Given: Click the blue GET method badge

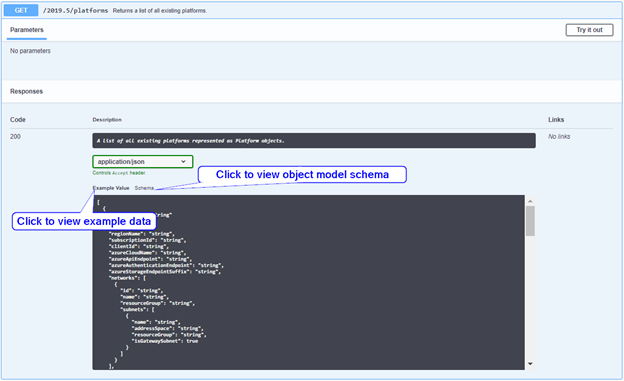Looking at the screenshot, I should pos(21,10).
